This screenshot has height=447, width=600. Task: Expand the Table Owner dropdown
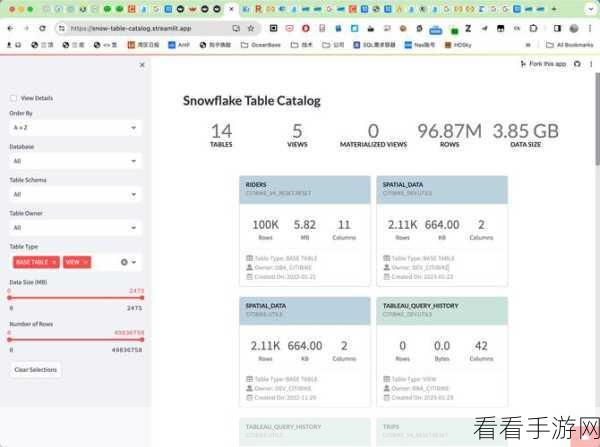[x=75, y=228]
